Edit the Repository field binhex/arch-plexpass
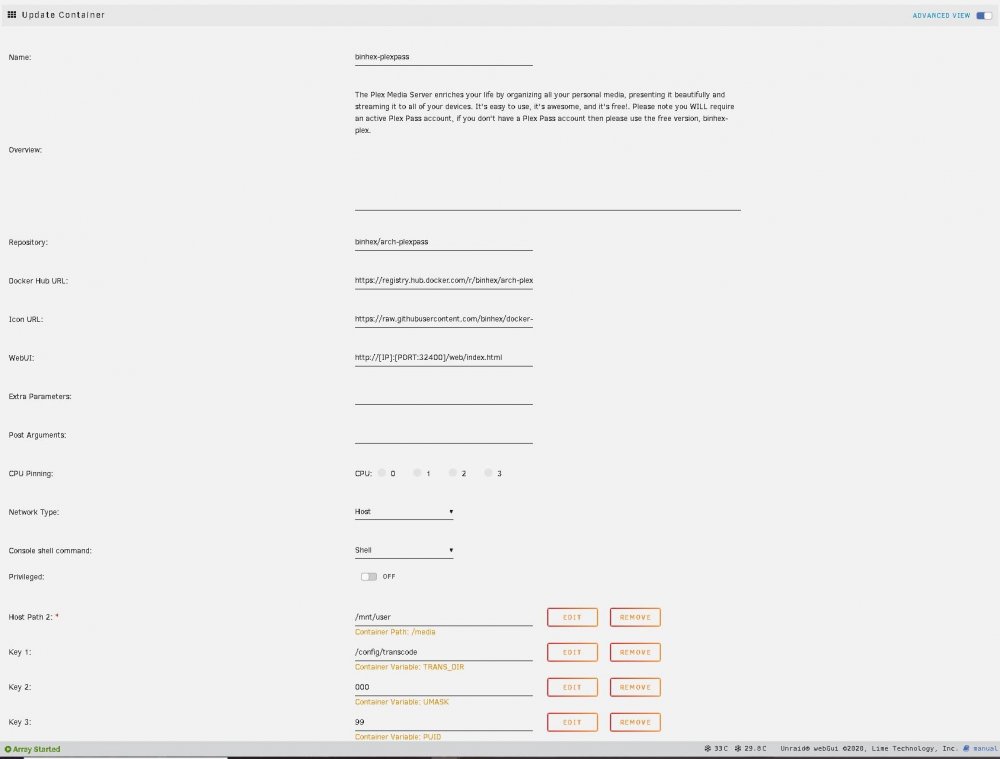 click(x=443, y=242)
